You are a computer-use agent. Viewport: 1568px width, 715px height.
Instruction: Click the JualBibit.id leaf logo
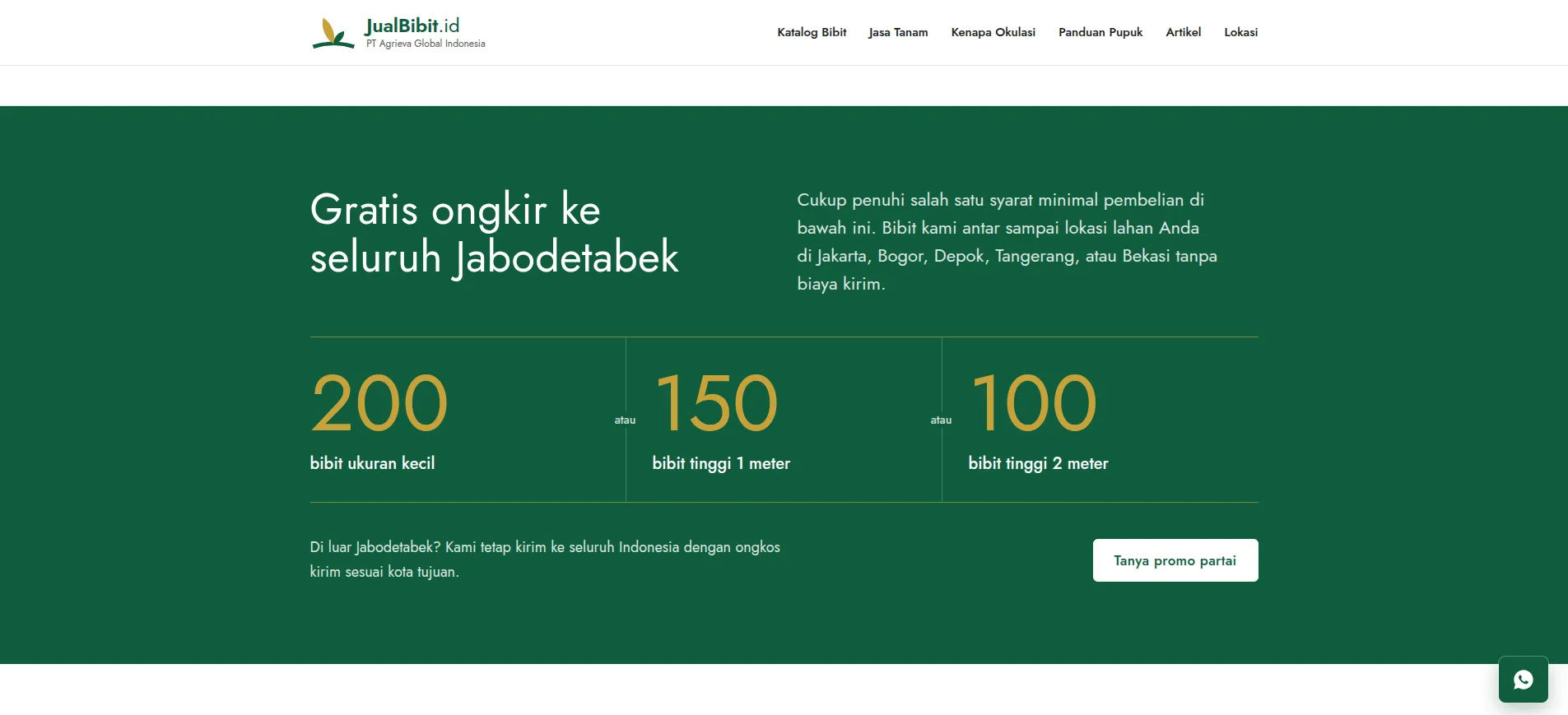pos(333,33)
